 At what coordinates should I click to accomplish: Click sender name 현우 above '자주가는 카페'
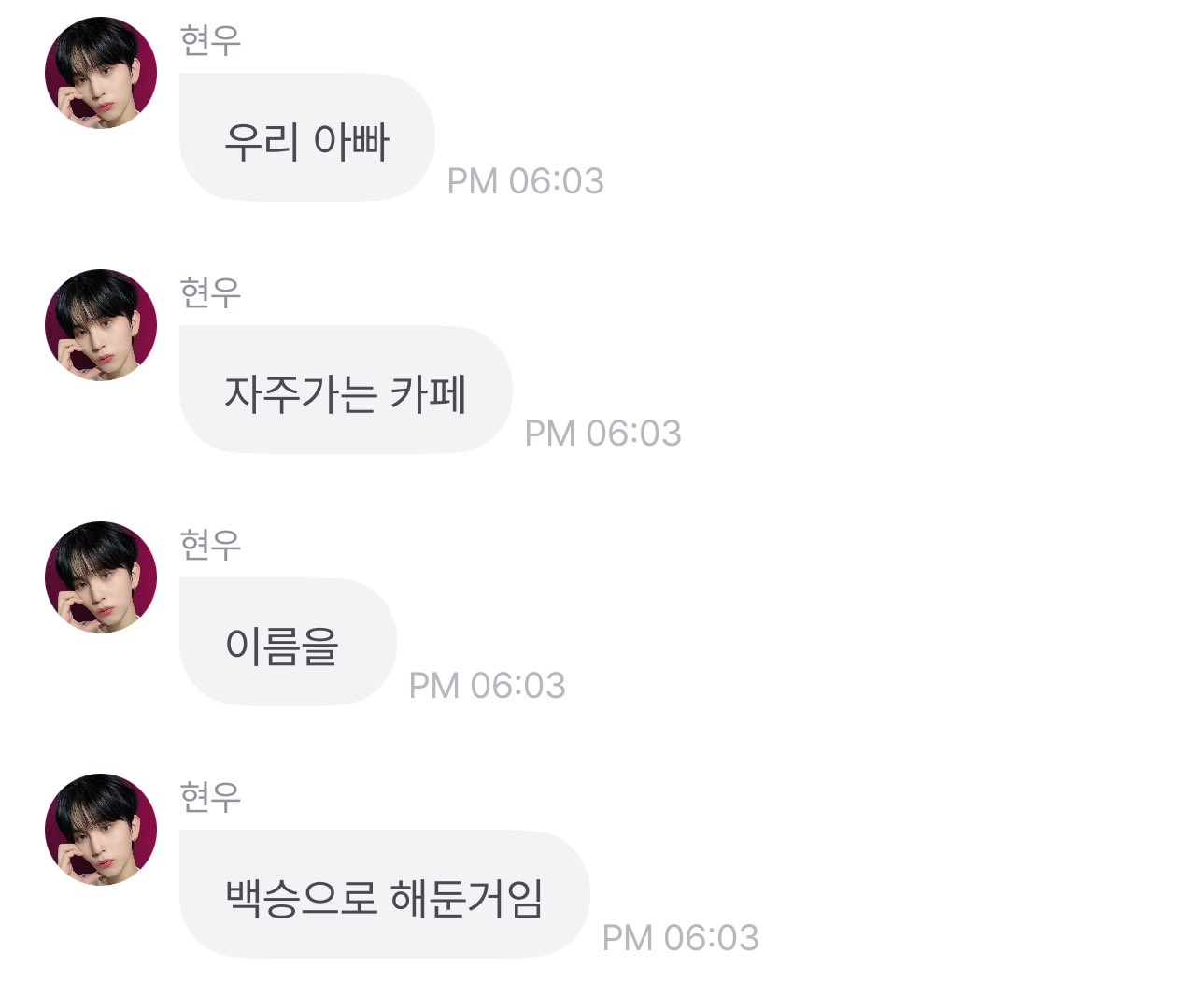210,292
